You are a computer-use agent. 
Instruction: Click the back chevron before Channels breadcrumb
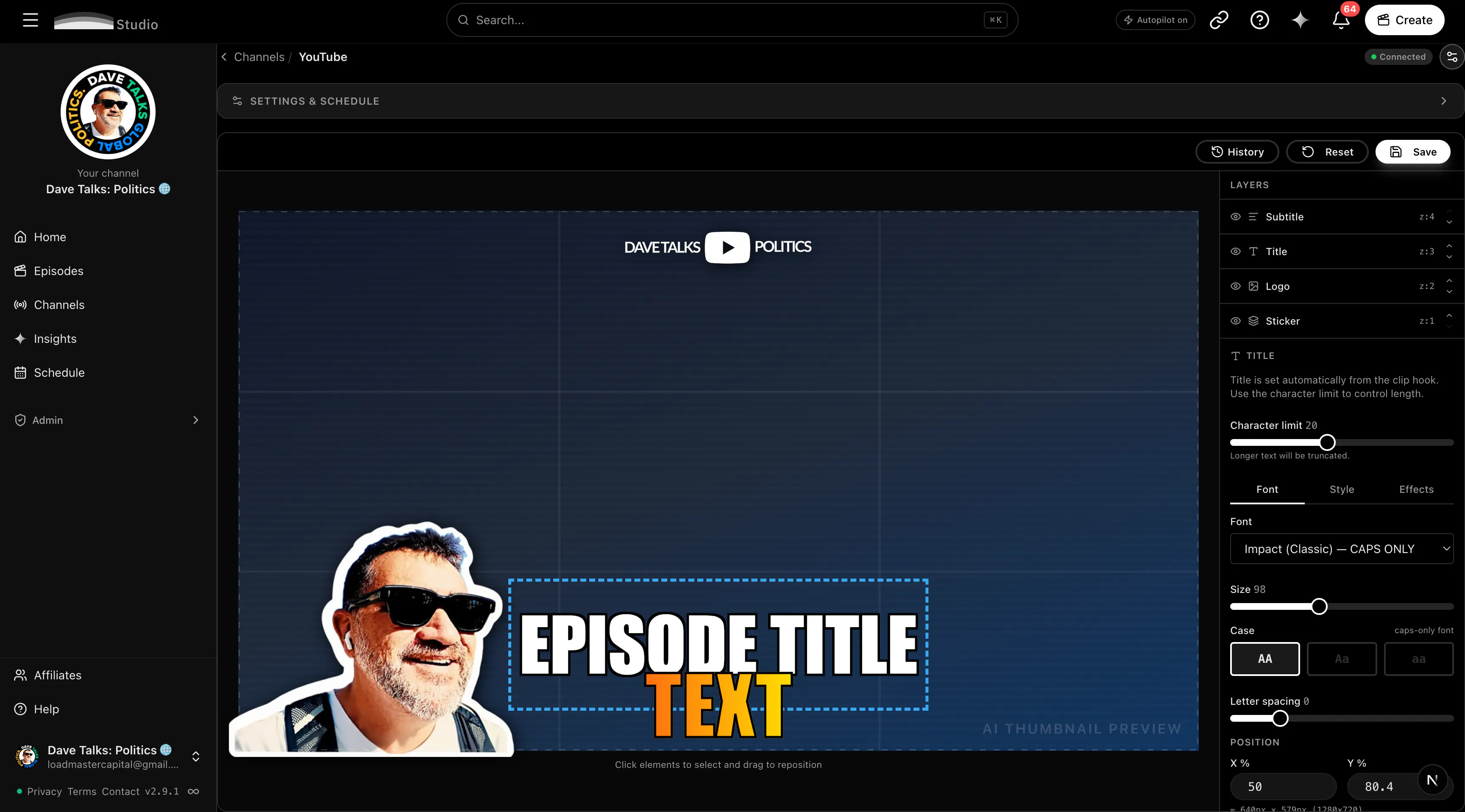224,57
